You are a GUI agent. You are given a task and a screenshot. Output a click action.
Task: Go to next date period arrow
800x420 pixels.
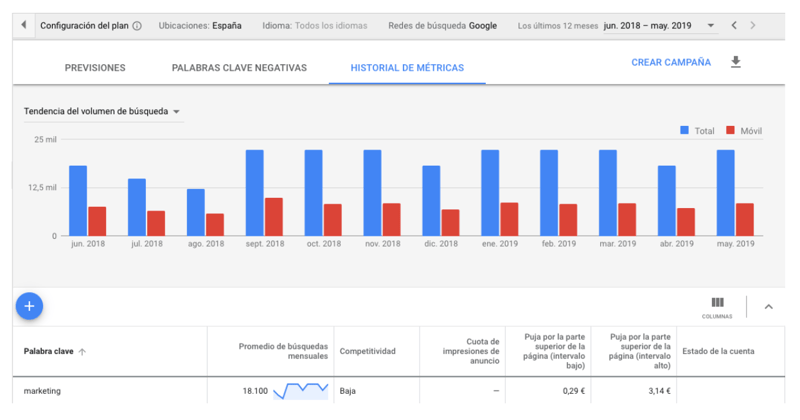tap(753, 25)
